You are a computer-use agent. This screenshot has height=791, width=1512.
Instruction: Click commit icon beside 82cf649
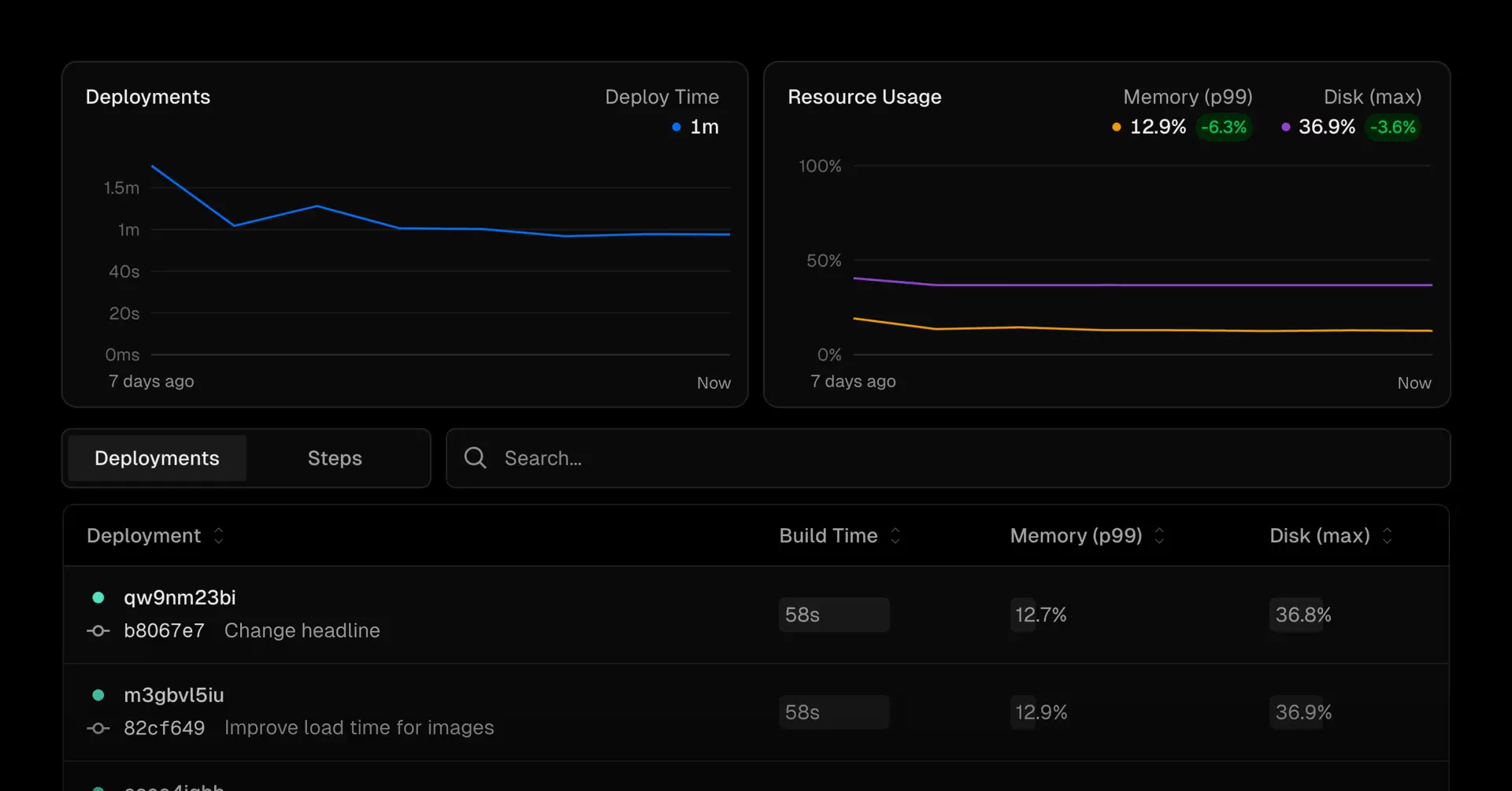point(98,728)
